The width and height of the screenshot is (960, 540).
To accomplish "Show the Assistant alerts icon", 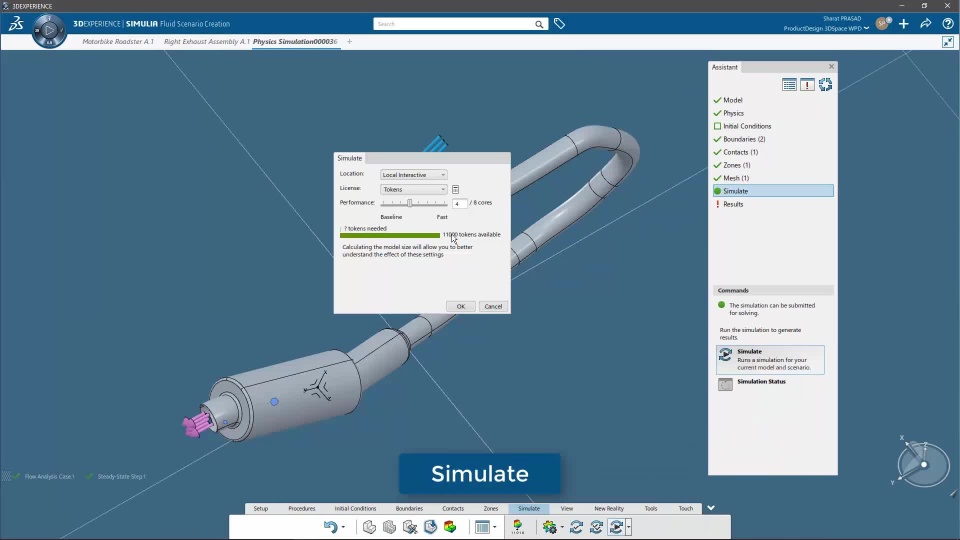I will tap(807, 84).
